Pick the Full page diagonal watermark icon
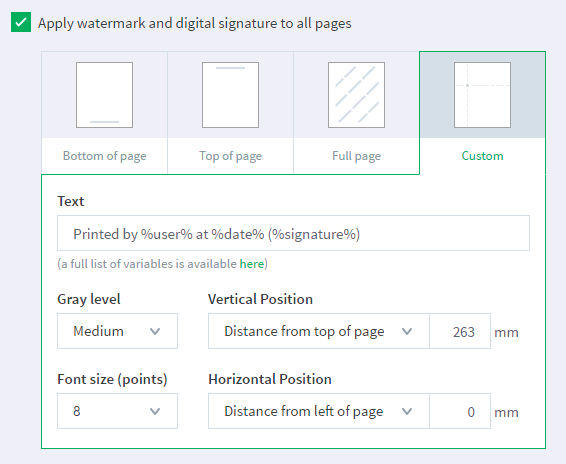566x464 pixels. point(356,95)
